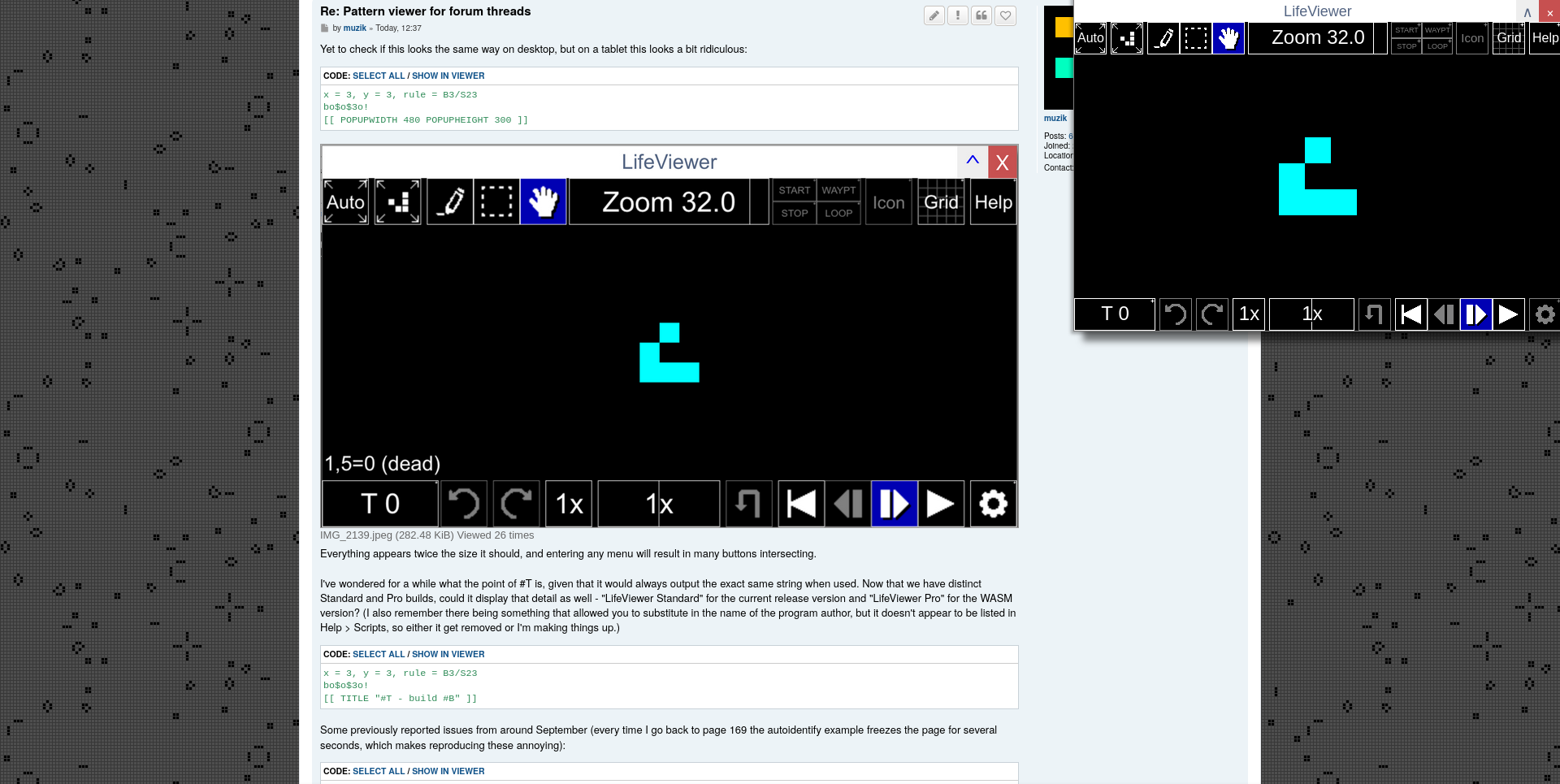1560x784 pixels.
Task: Click SHOW IN VIEWER in bottom code block
Action: pyautogui.click(x=448, y=772)
